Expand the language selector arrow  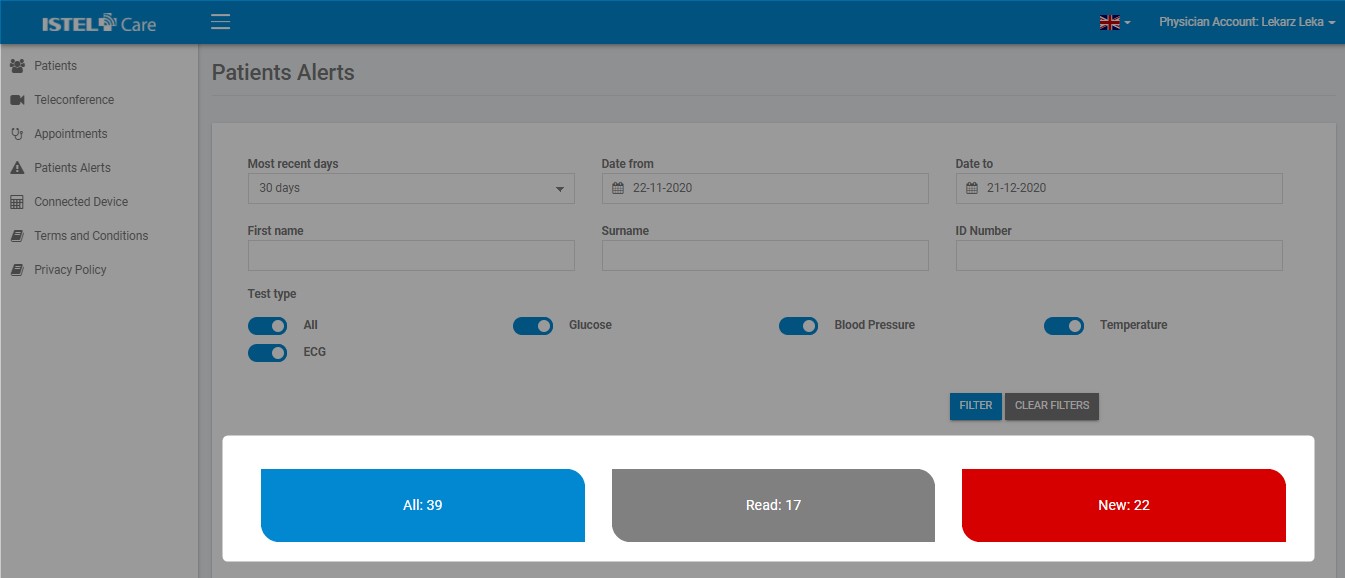click(x=1127, y=23)
